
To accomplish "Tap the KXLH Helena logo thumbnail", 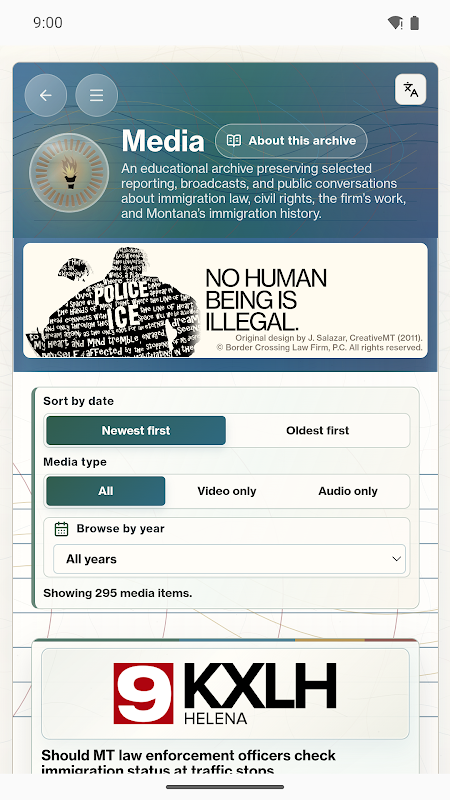I will 225,694.
